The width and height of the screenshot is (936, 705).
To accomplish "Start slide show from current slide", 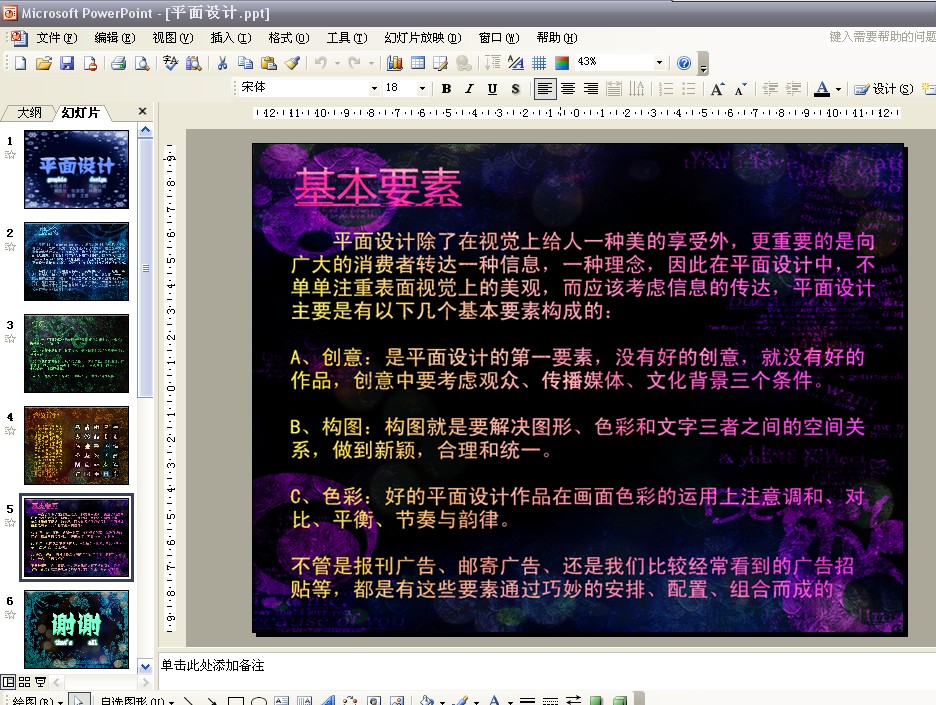I will (41, 682).
